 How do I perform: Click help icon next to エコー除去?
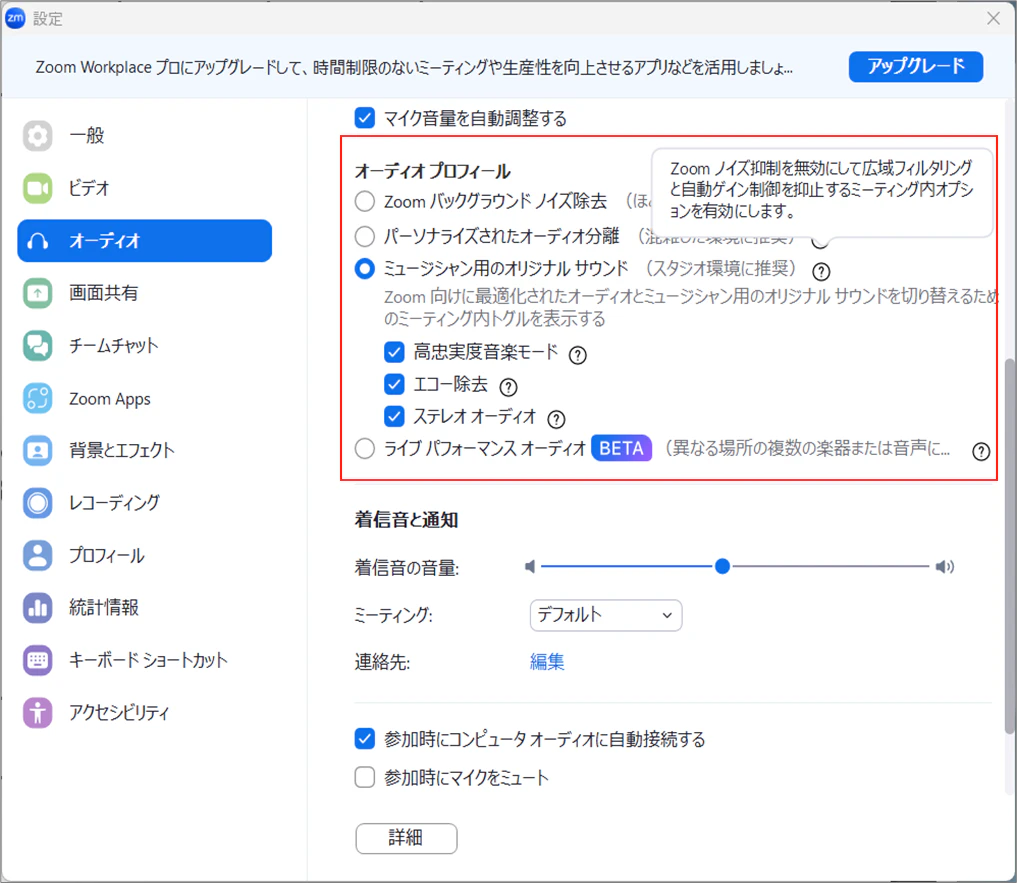pyautogui.click(x=508, y=387)
